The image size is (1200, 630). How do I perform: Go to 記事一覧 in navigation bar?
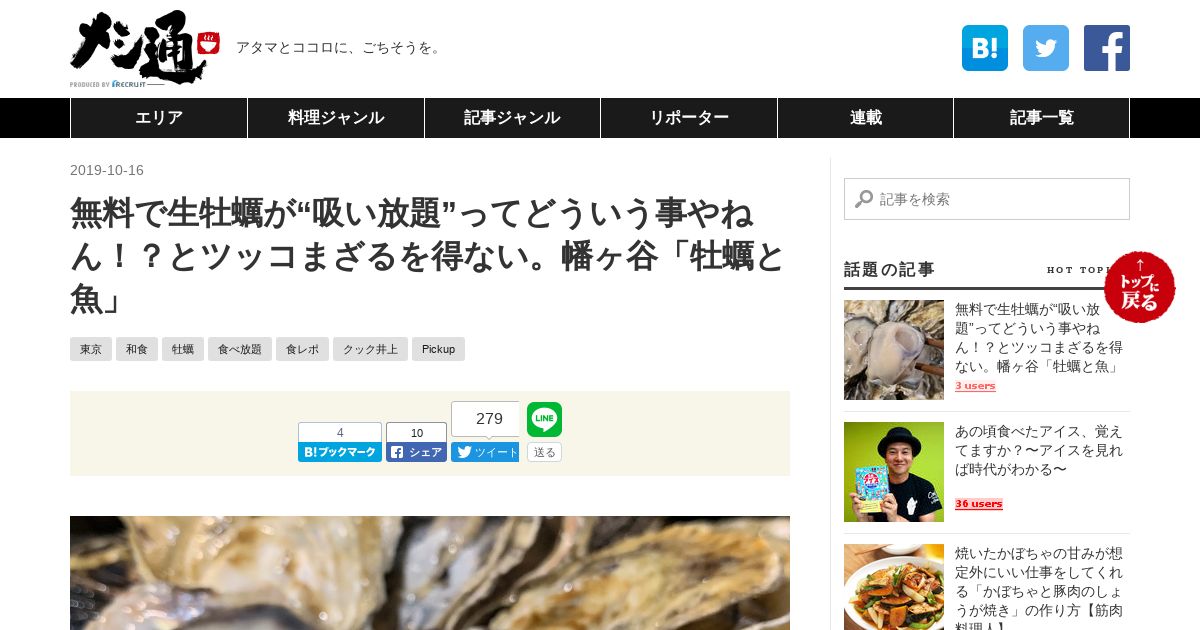point(1041,118)
